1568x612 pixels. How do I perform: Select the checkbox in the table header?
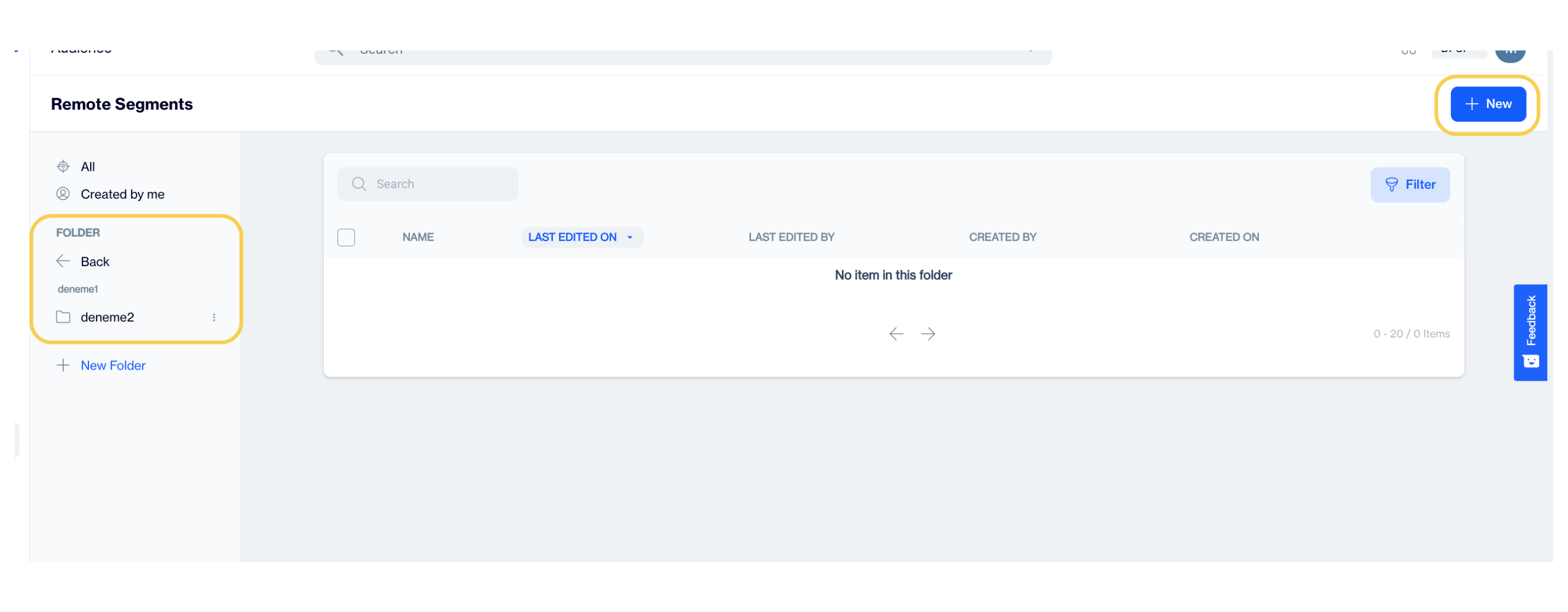click(x=347, y=237)
